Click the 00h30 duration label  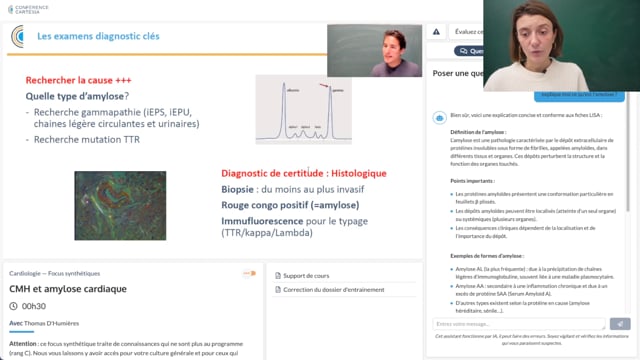click(x=34, y=306)
